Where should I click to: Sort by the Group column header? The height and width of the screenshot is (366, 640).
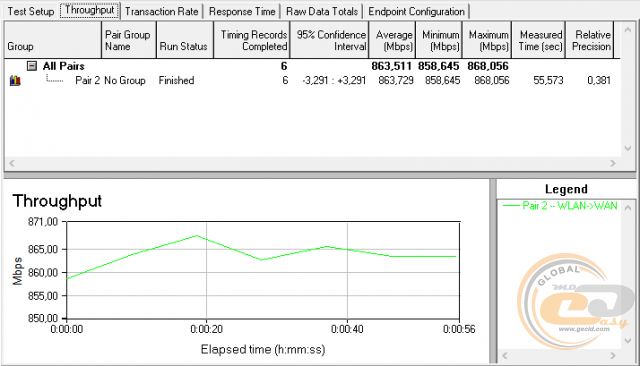click(x=53, y=40)
